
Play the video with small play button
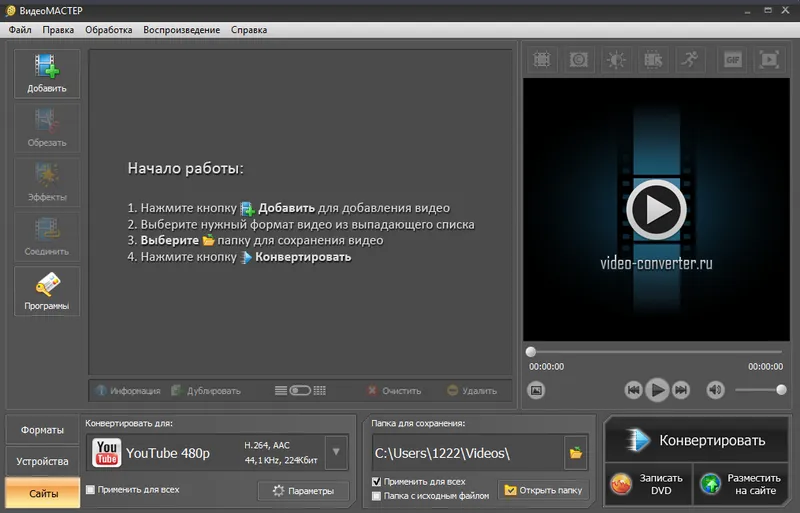[x=657, y=390]
